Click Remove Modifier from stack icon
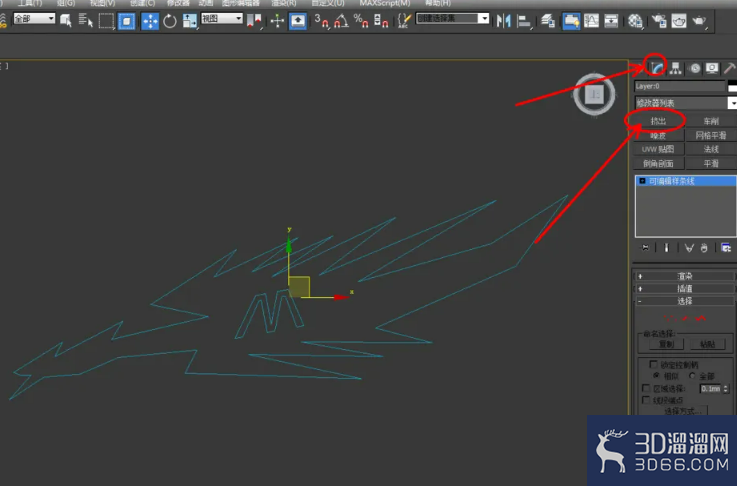 (x=704, y=248)
